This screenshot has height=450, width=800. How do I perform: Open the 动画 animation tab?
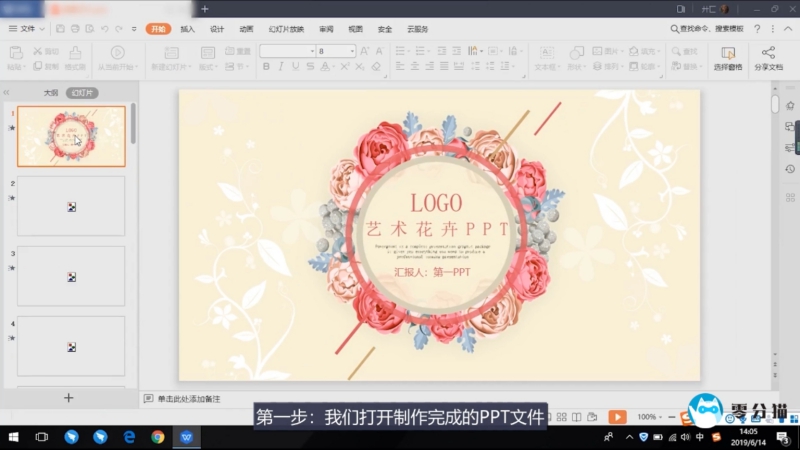click(x=246, y=29)
